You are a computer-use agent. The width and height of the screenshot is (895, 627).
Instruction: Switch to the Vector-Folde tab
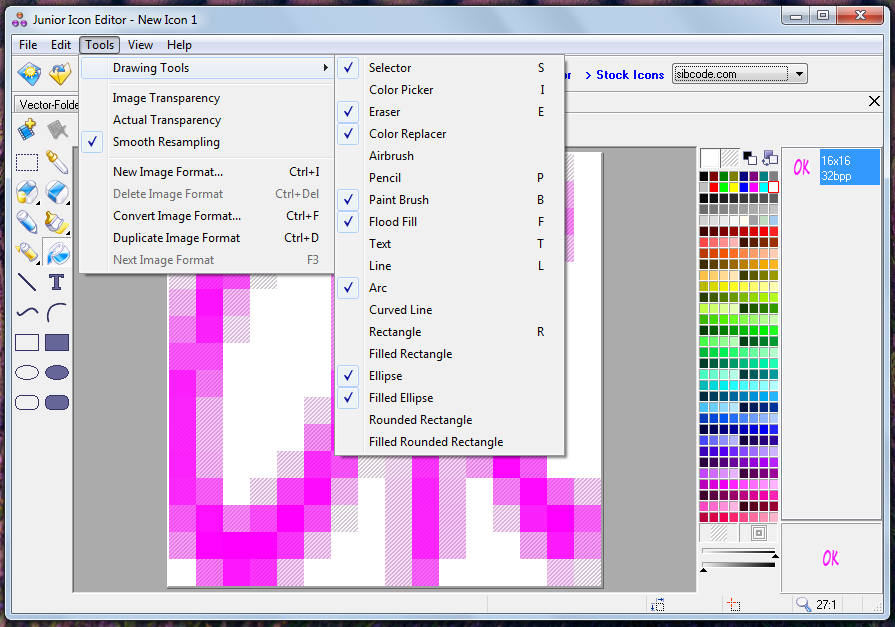coord(47,104)
